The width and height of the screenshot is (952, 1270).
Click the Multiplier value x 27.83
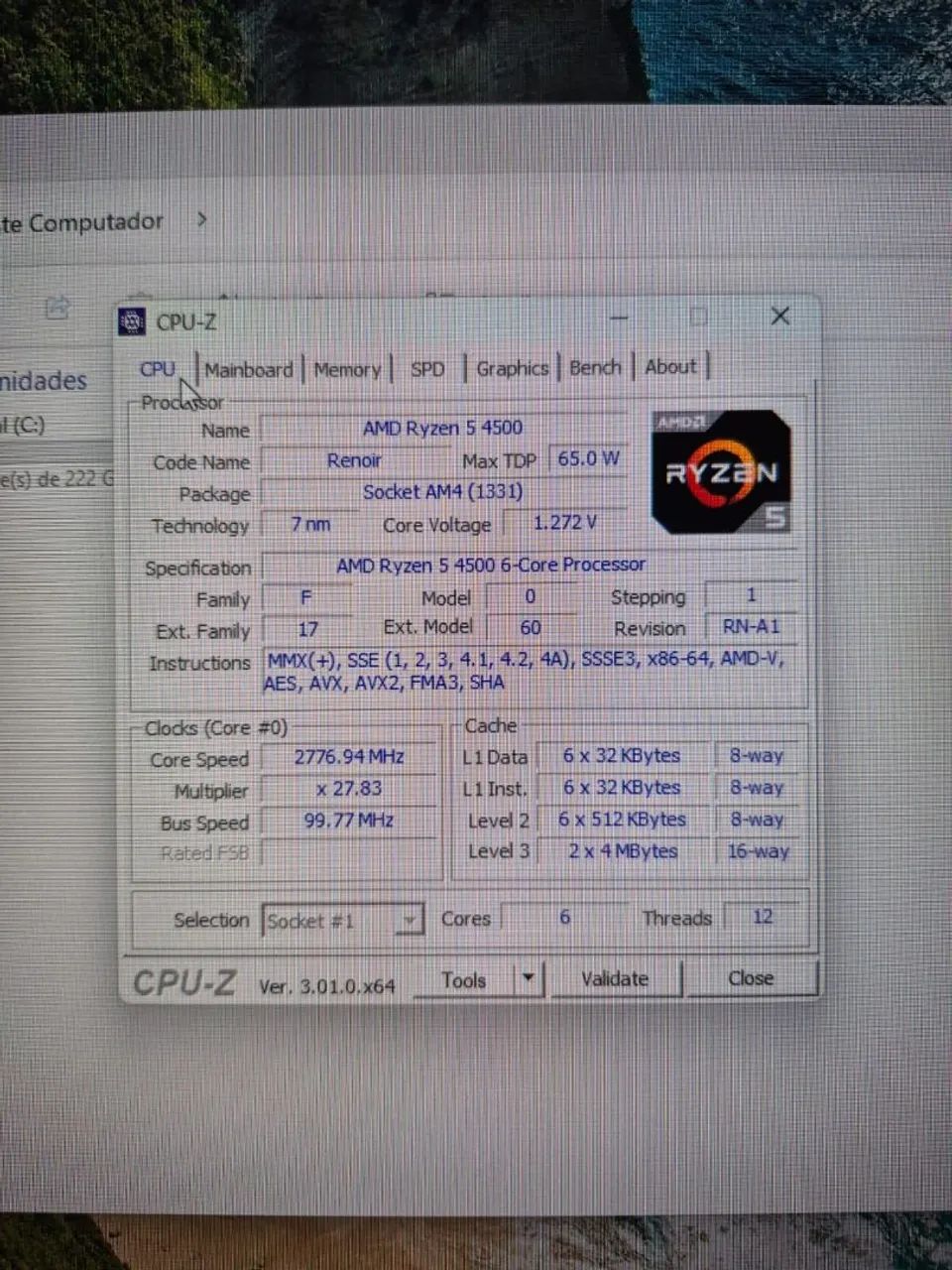[x=349, y=789]
